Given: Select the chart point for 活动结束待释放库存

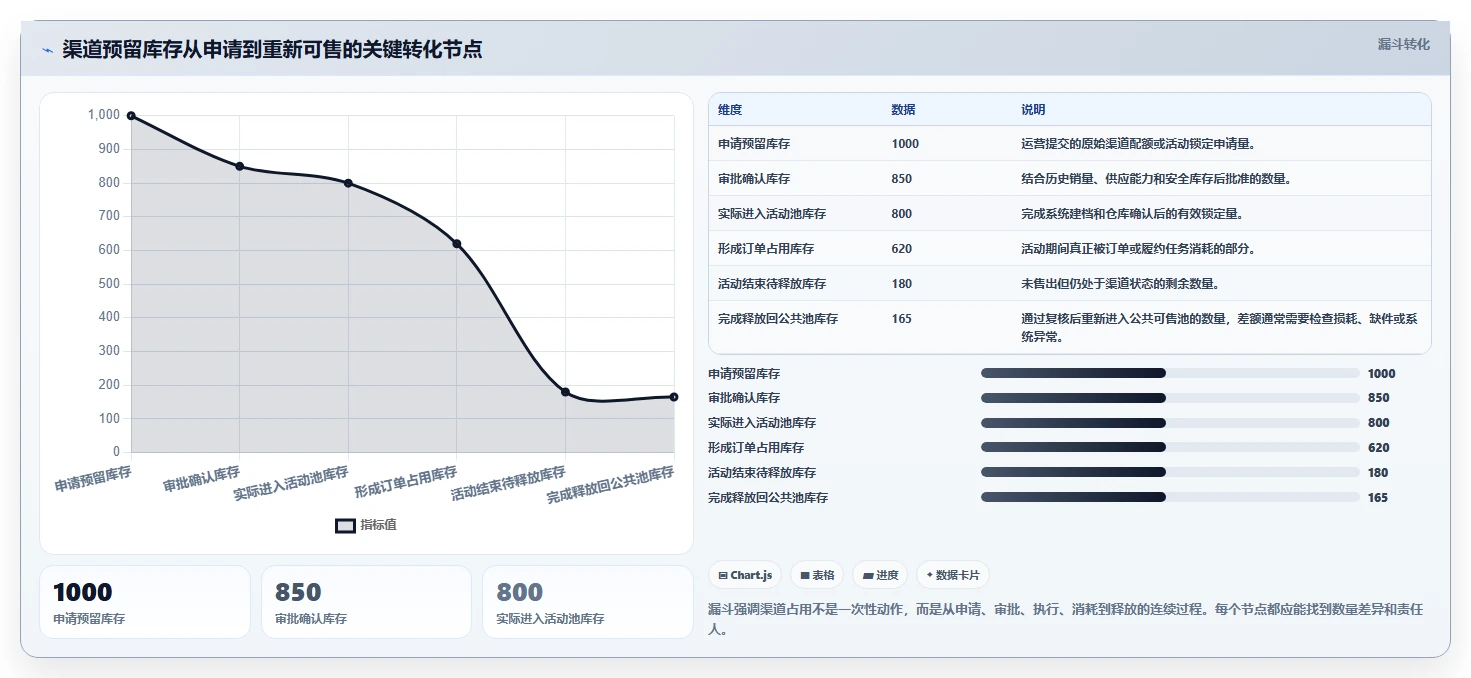Looking at the screenshot, I should [565, 392].
